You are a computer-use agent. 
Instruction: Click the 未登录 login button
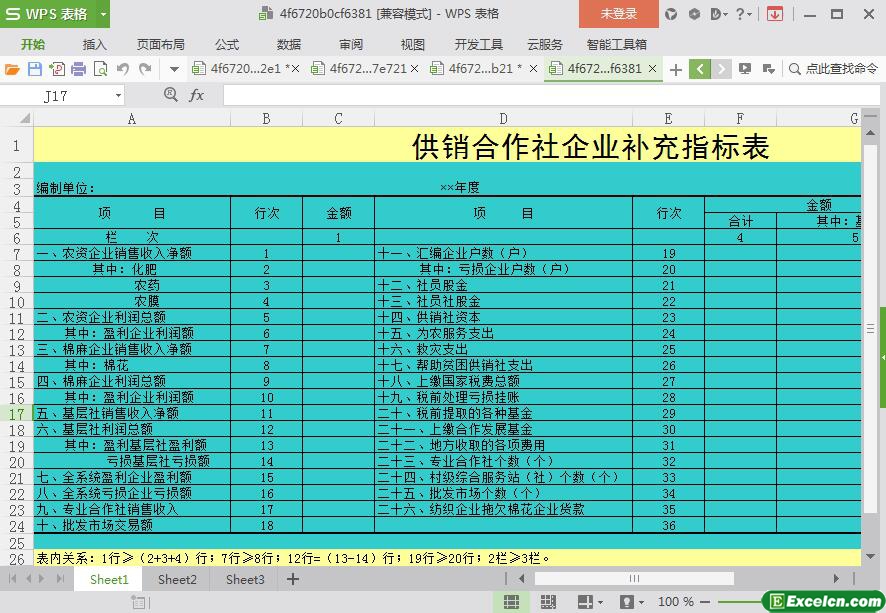(619, 14)
